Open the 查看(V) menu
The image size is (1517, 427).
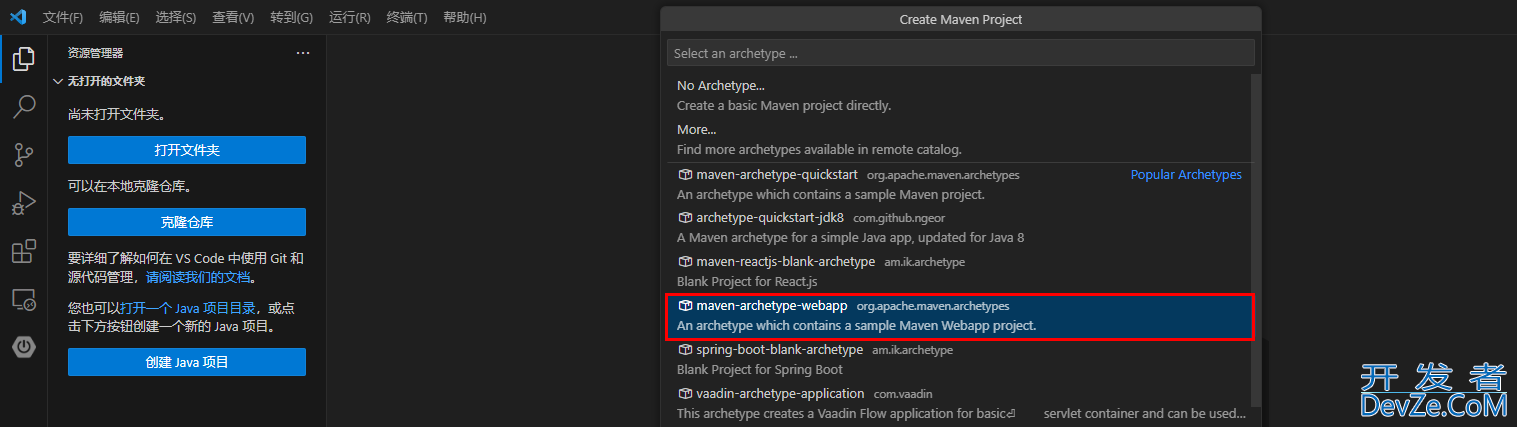click(x=234, y=18)
